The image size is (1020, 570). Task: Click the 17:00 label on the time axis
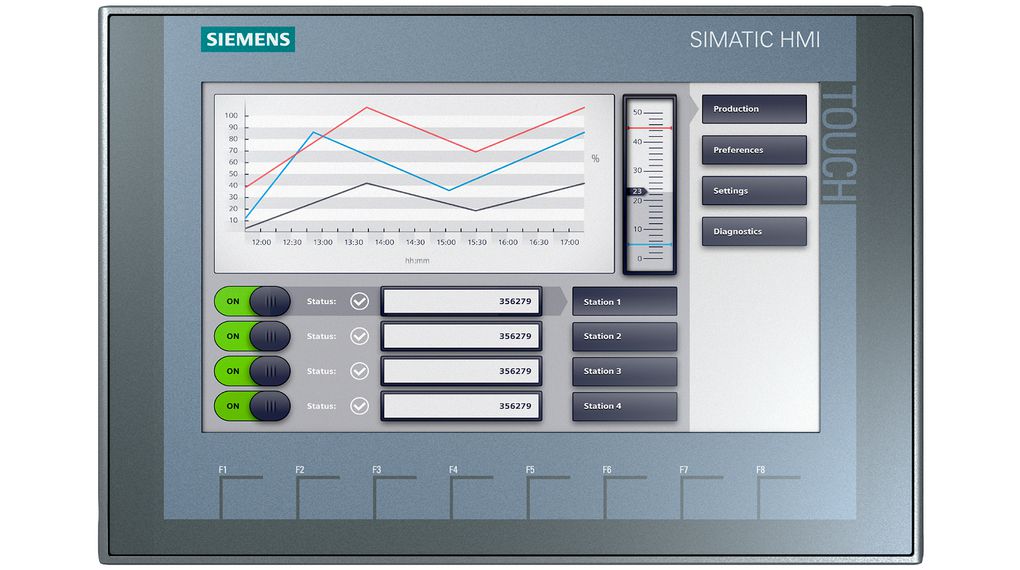[570, 242]
